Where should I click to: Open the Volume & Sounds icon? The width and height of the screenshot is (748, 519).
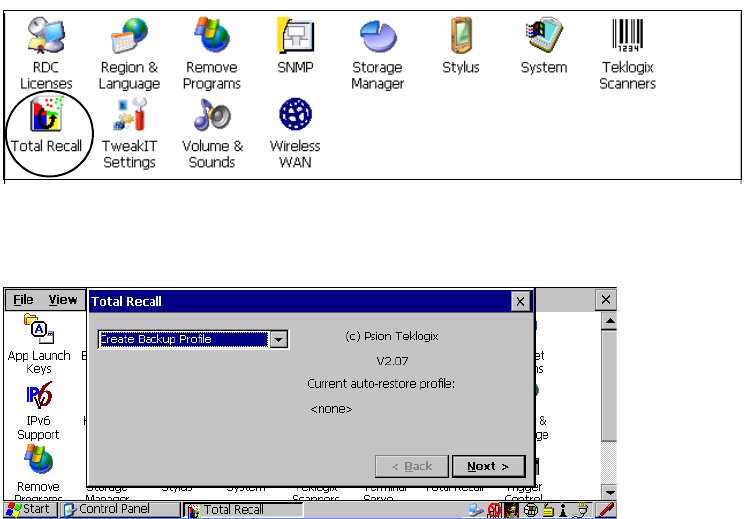212,114
